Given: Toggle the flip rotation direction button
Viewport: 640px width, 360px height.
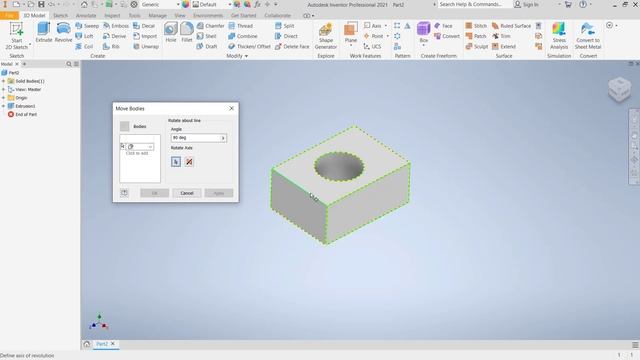Looking at the screenshot, I should (189, 162).
